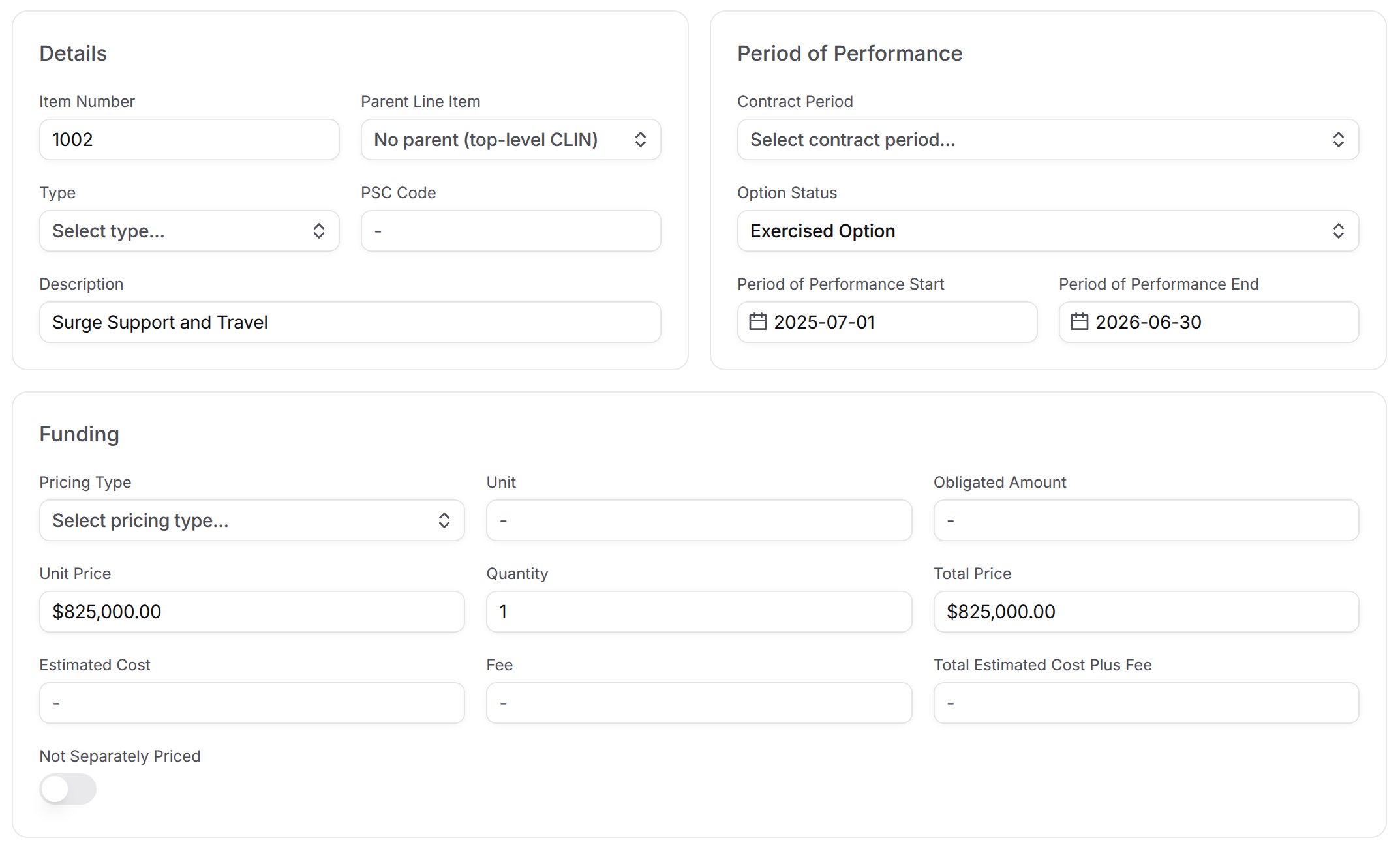Expand the Contract Period dropdown
Screen dimensions: 1400x849
[1048, 140]
